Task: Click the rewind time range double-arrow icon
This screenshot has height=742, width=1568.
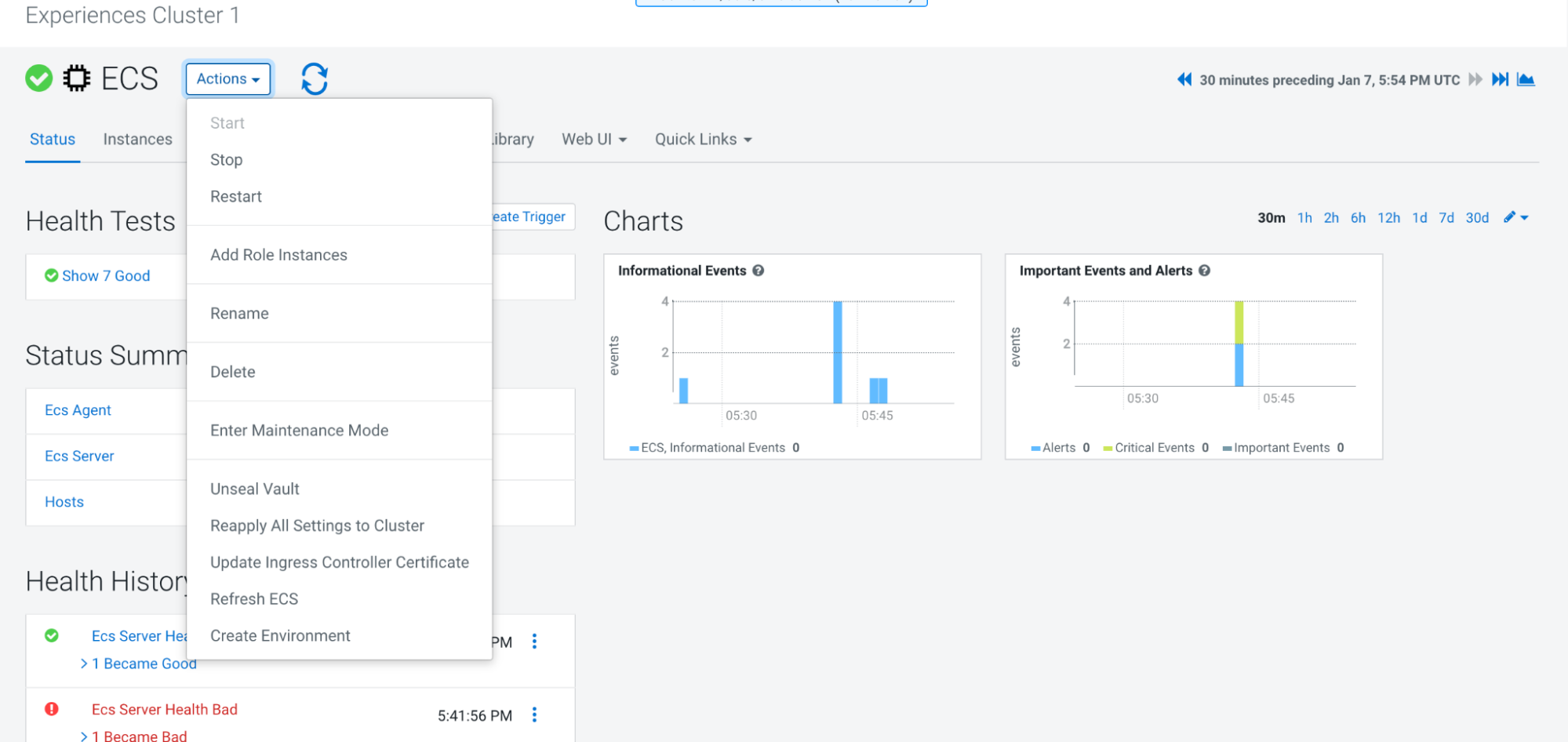Action: [x=1184, y=79]
